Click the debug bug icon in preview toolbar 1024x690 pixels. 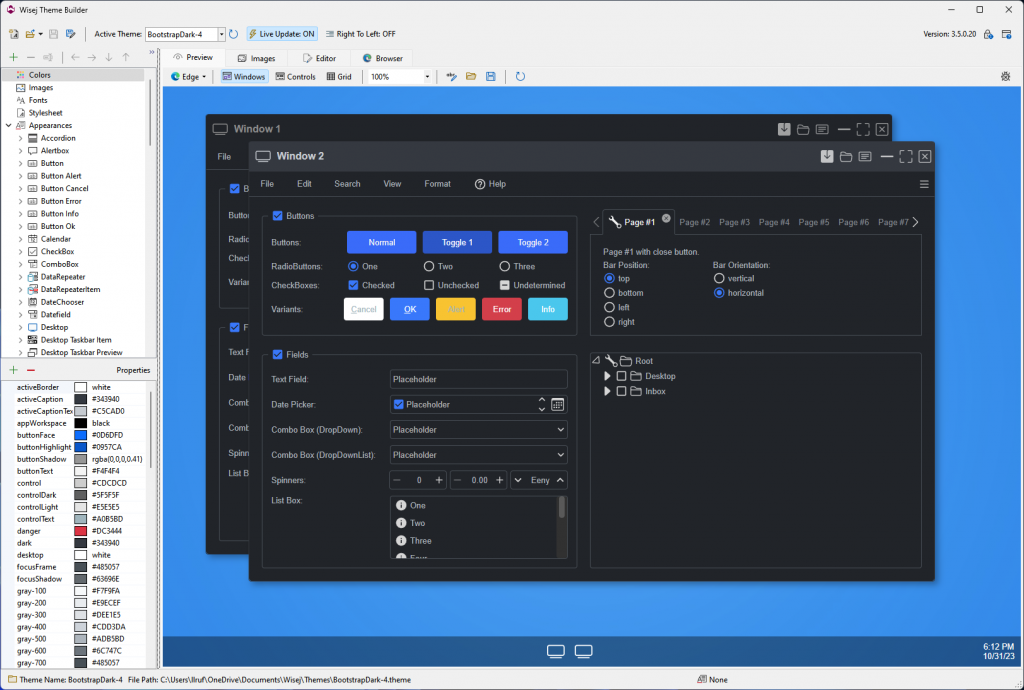click(x=1005, y=76)
